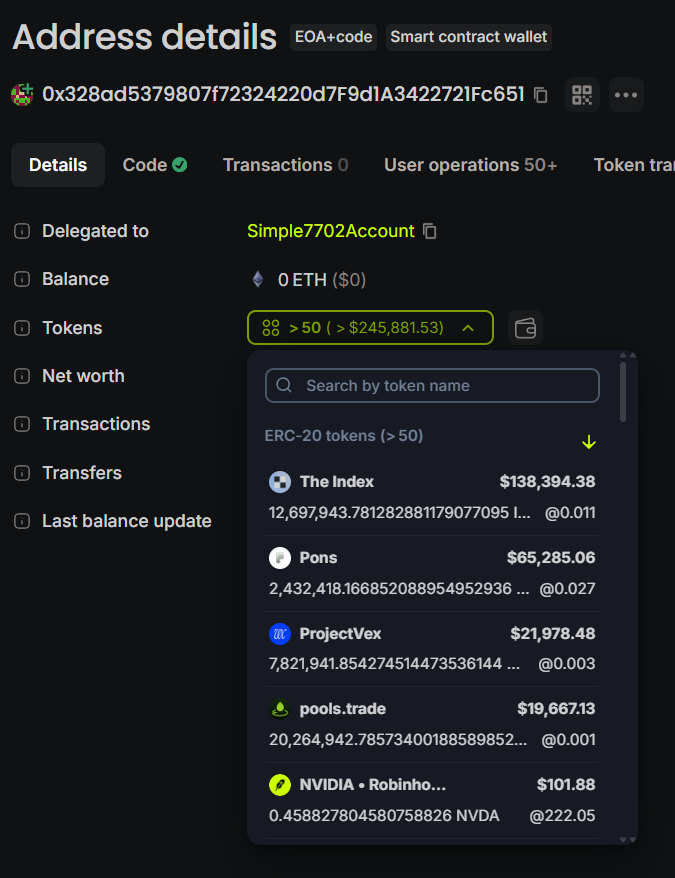Click the 0.458827804580758826 NVDA amount

point(384,815)
